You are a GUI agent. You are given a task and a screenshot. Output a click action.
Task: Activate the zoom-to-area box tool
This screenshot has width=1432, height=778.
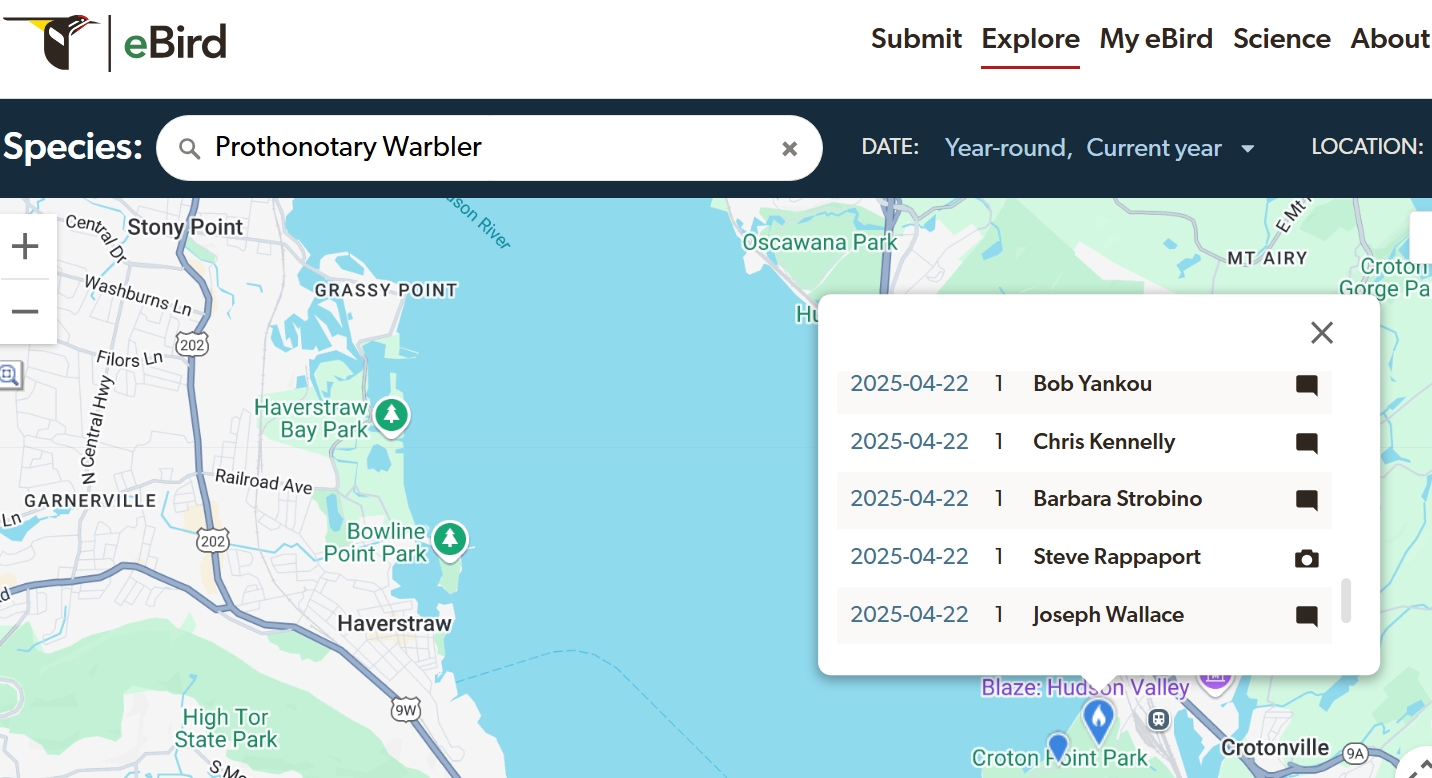coord(9,375)
